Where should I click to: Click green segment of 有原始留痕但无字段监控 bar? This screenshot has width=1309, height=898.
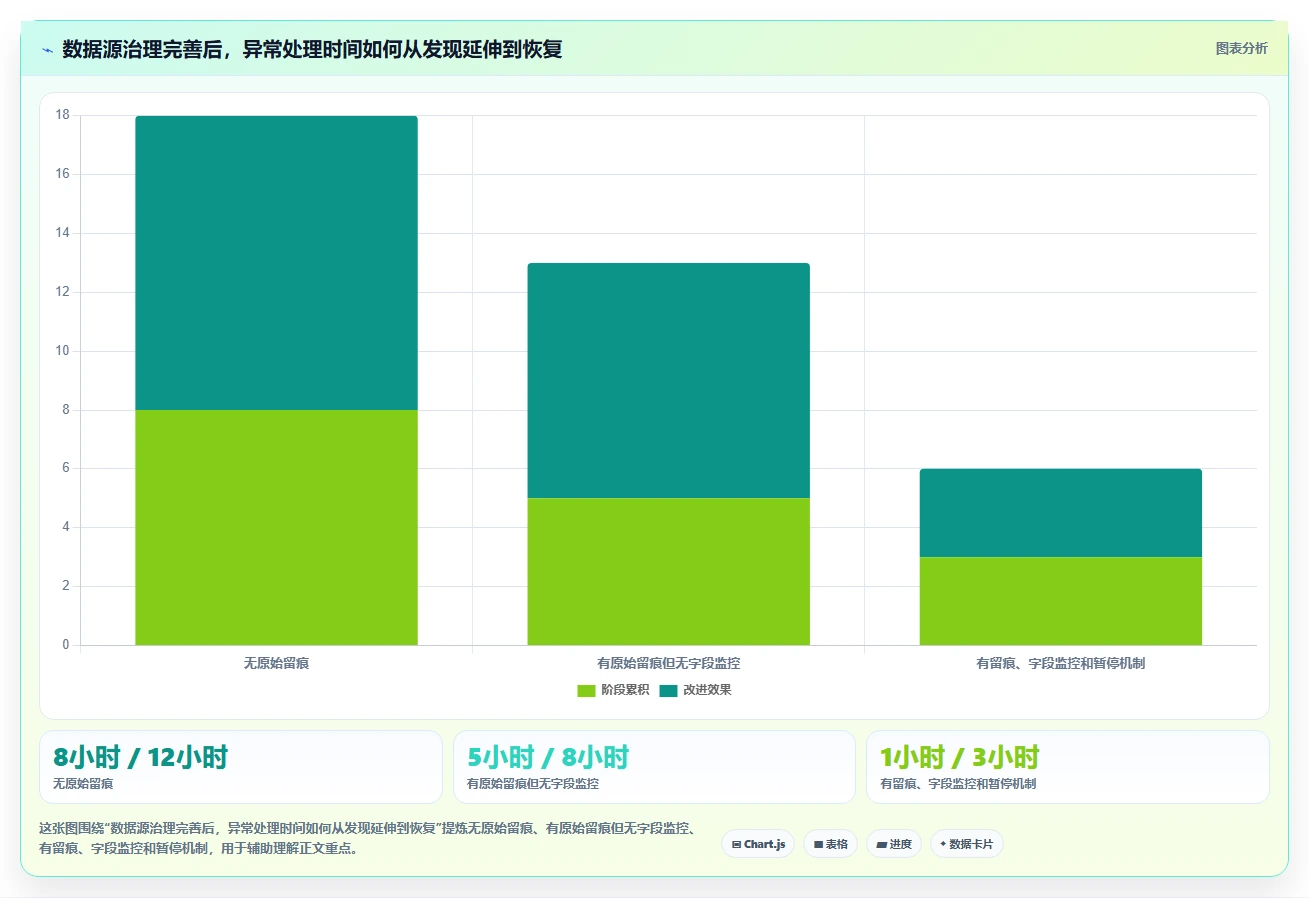[x=668, y=571]
